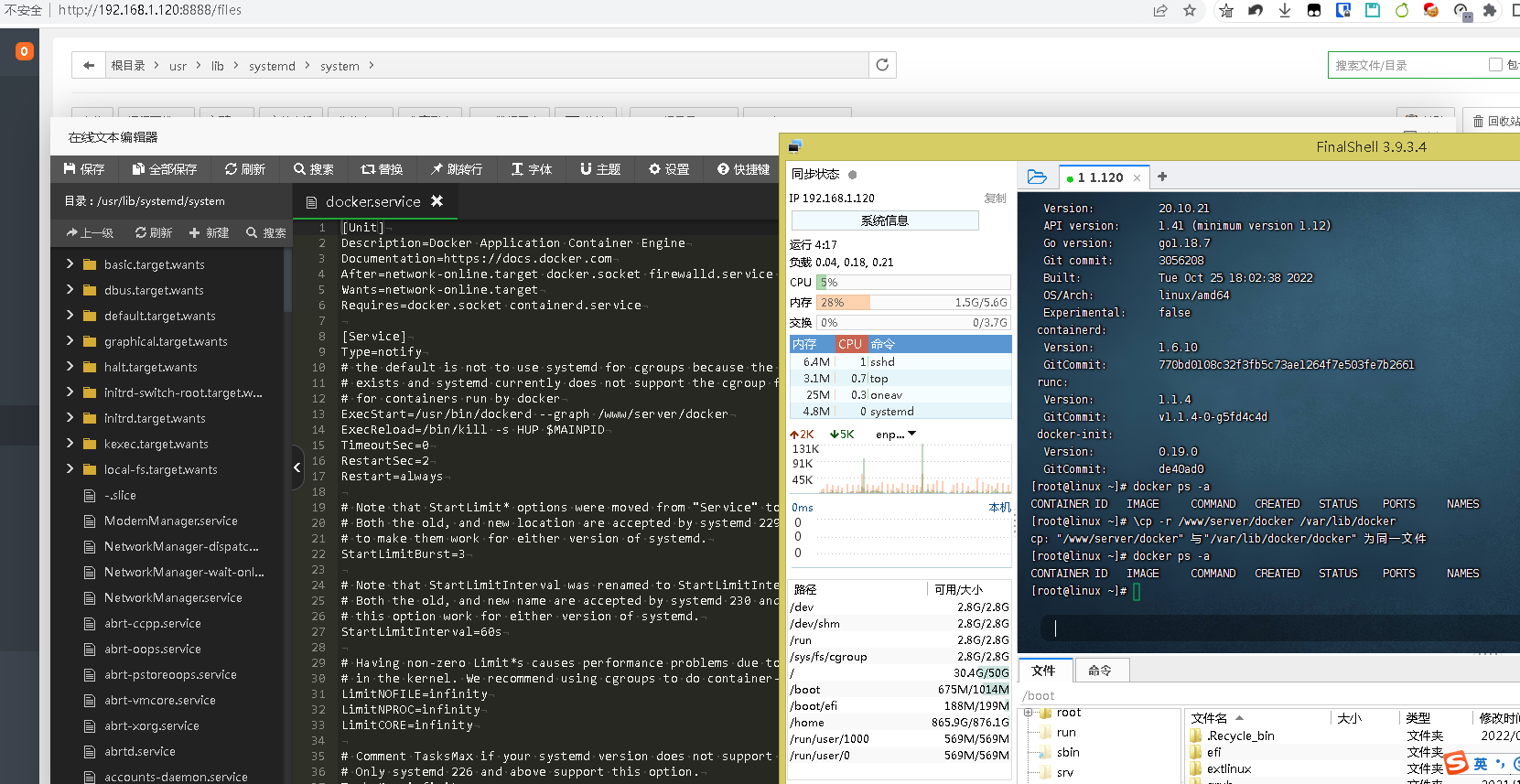1520x784 pixels.
Task: Open the .Recycle_bin folder in FinalShell
Action: [1232, 736]
